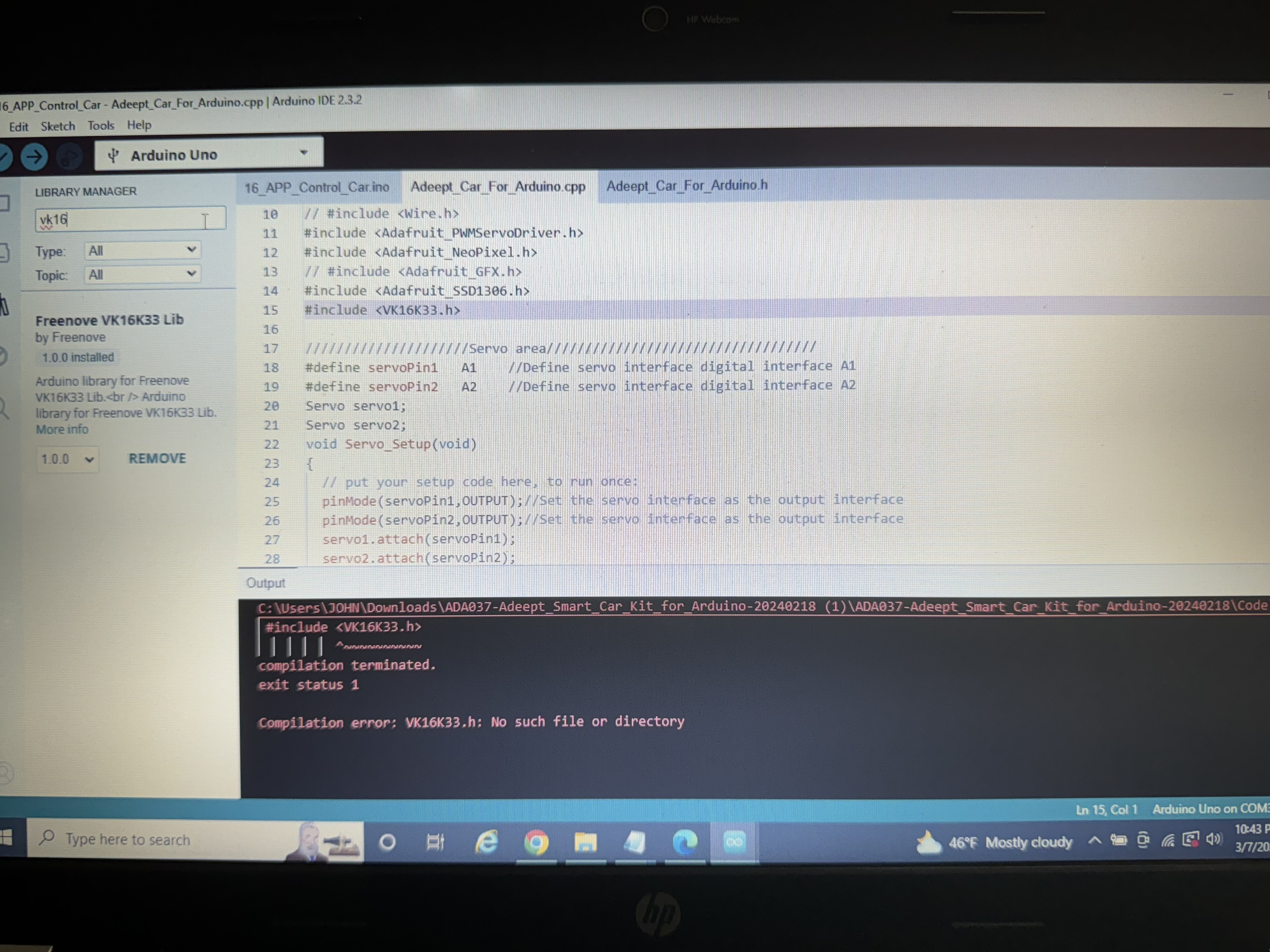Open Google Chrome from the taskbar
Screen dimensions: 1270x952
point(536,842)
